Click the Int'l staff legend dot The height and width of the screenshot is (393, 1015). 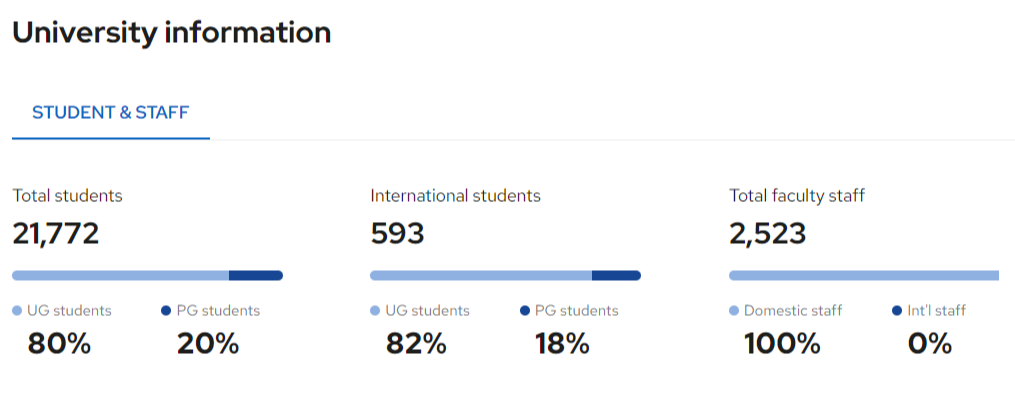click(897, 311)
